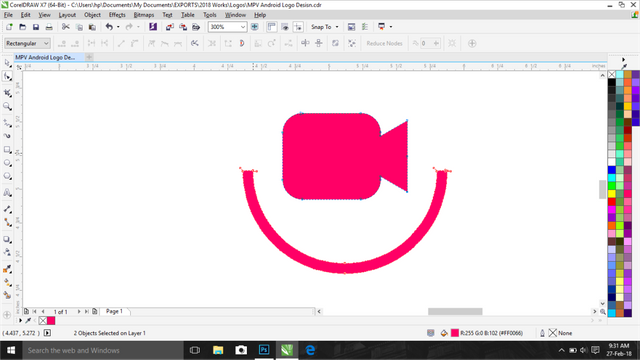This screenshot has width=640, height=360.
Task: Open the zoom level 300% dropdown
Action: point(243,27)
